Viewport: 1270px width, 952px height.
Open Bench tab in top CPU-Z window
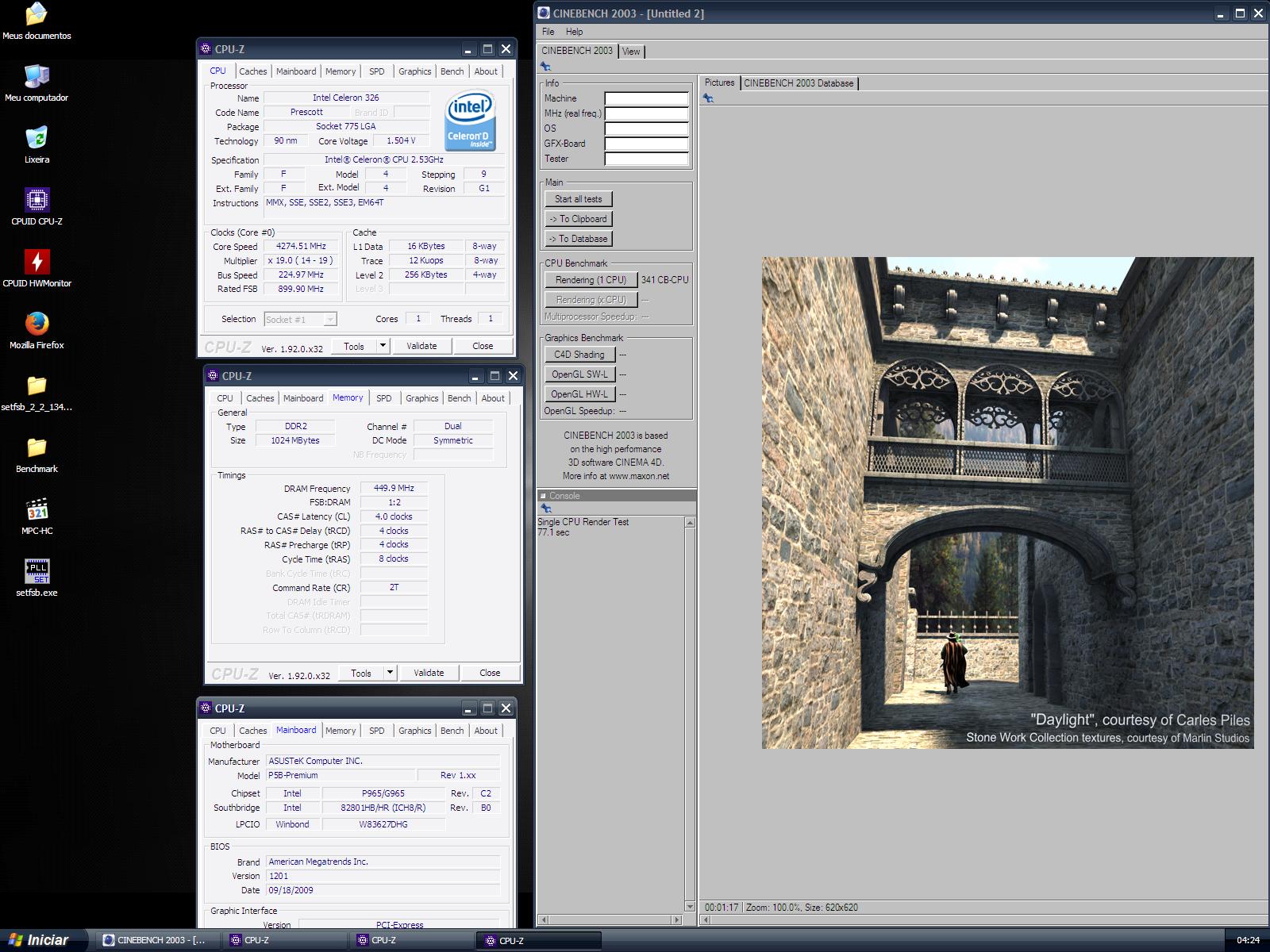[452, 71]
